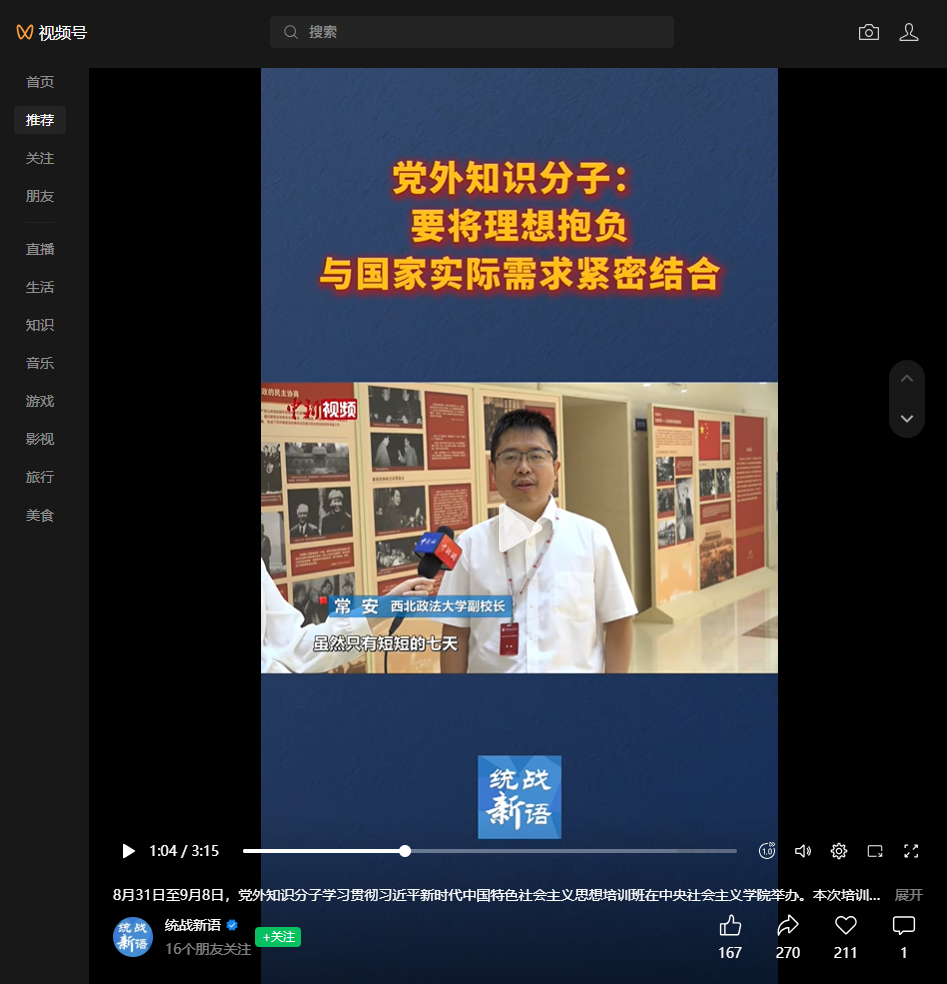This screenshot has width=947, height=984.
Task: Expand the video description with 展开
Action: [x=908, y=895]
